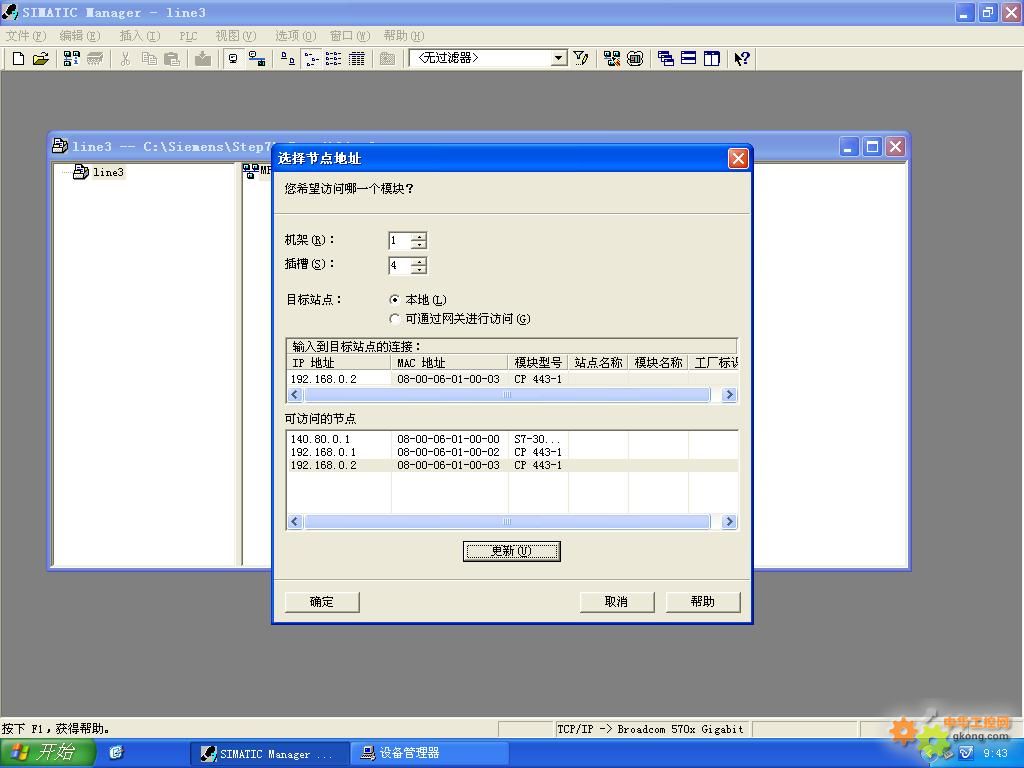Select node 192.168.0.1 in accessible list

323,452
